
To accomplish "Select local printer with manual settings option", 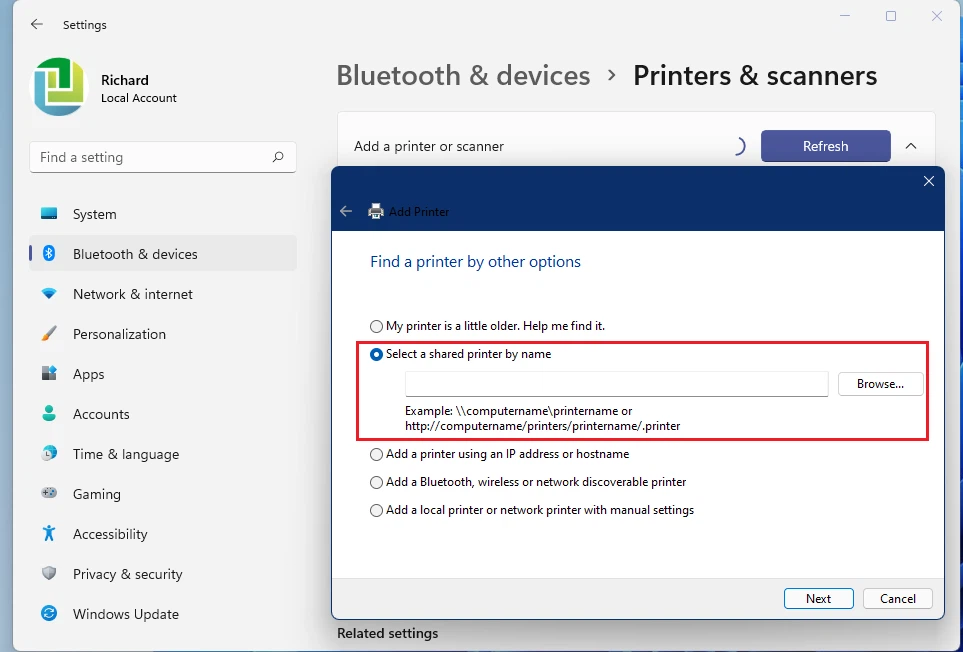I will pos(376,510).
